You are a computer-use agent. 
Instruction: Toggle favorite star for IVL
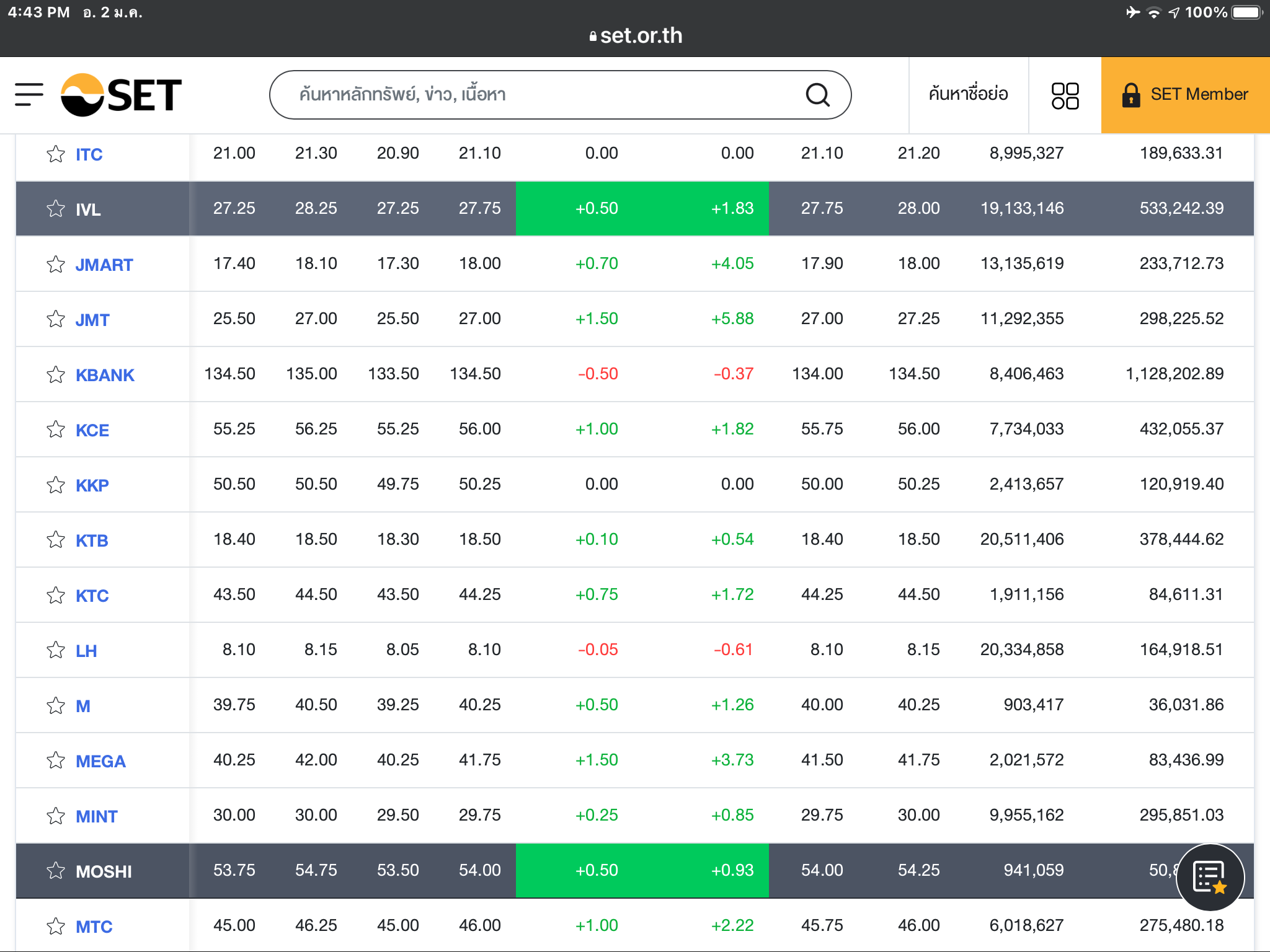(x=56, y=209)
